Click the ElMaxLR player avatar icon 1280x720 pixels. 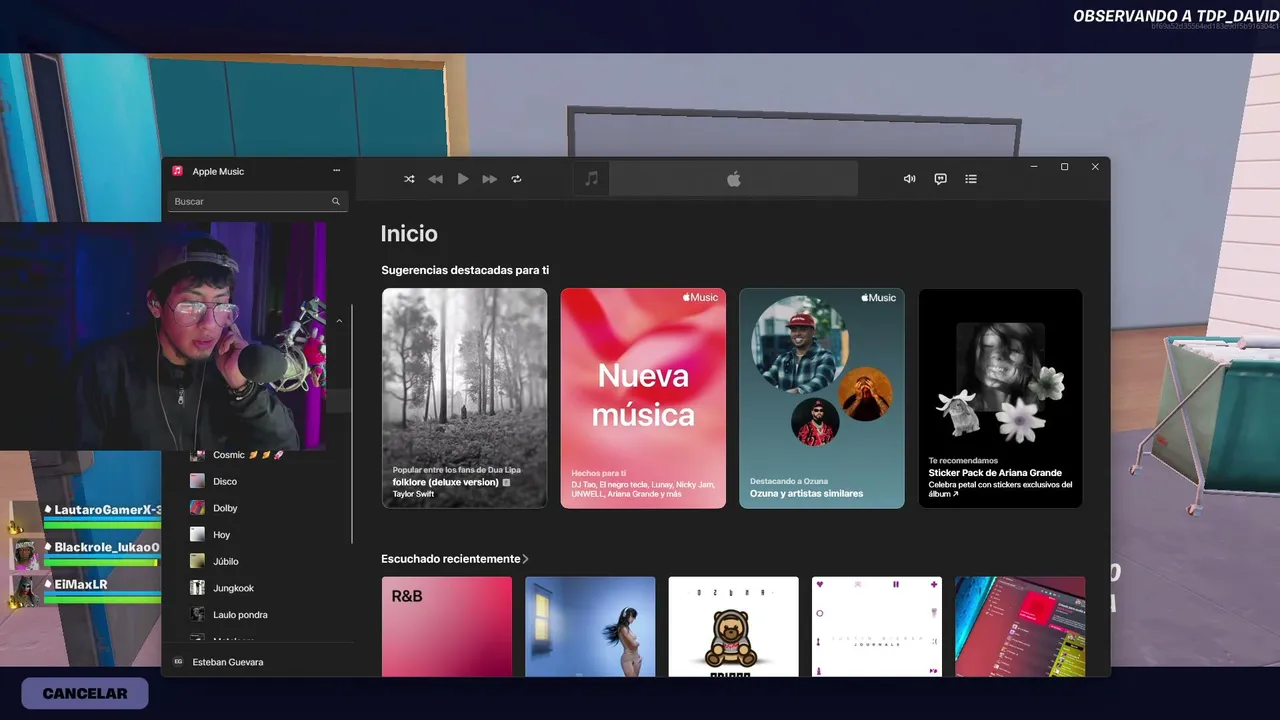[25, 590]
